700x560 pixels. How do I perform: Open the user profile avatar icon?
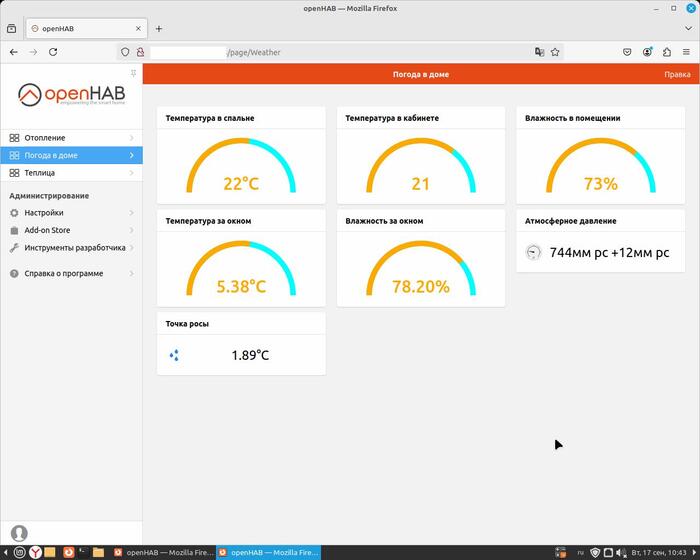[19, 533]
